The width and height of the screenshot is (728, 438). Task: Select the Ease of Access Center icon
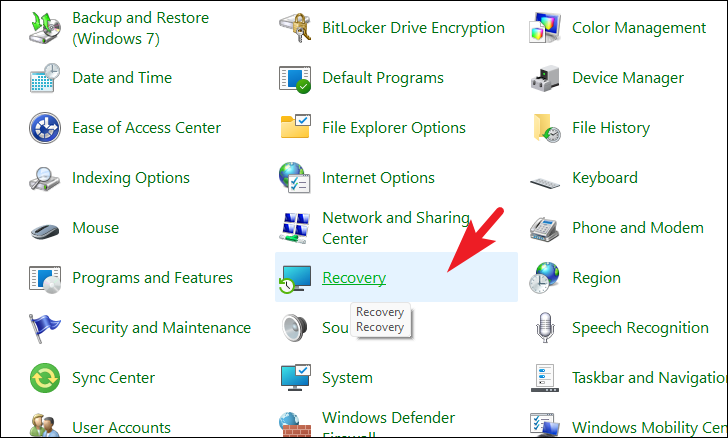(45, 128)
